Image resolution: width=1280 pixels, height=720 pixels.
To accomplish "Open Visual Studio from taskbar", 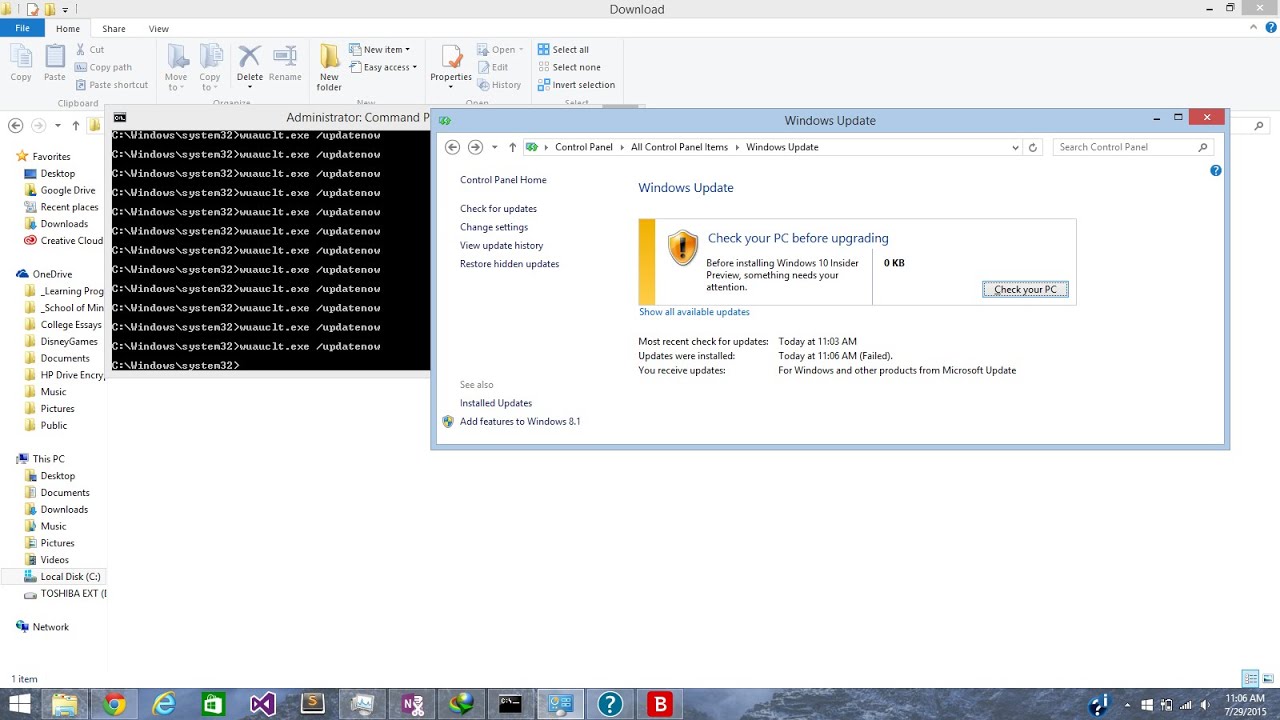I will coord(262,704).
